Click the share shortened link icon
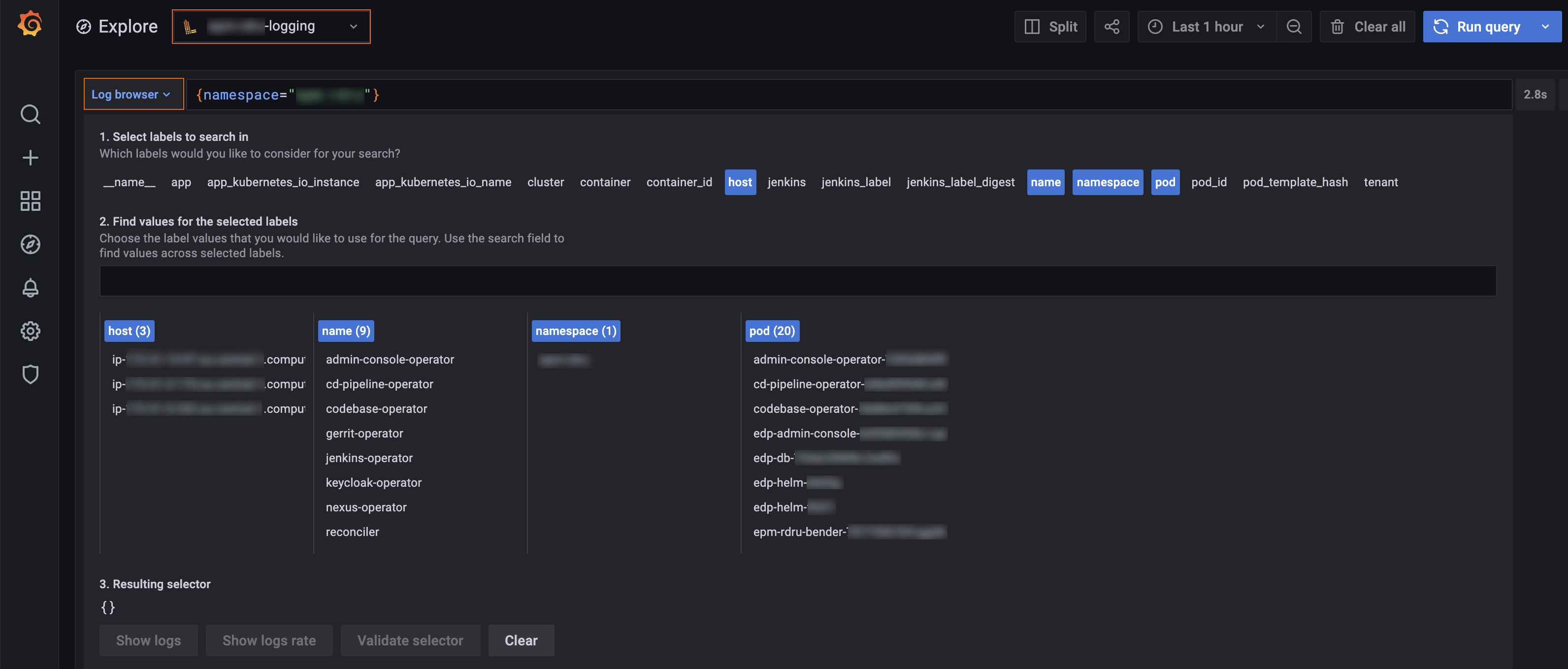1568x669 pixels. (1111, 26)
